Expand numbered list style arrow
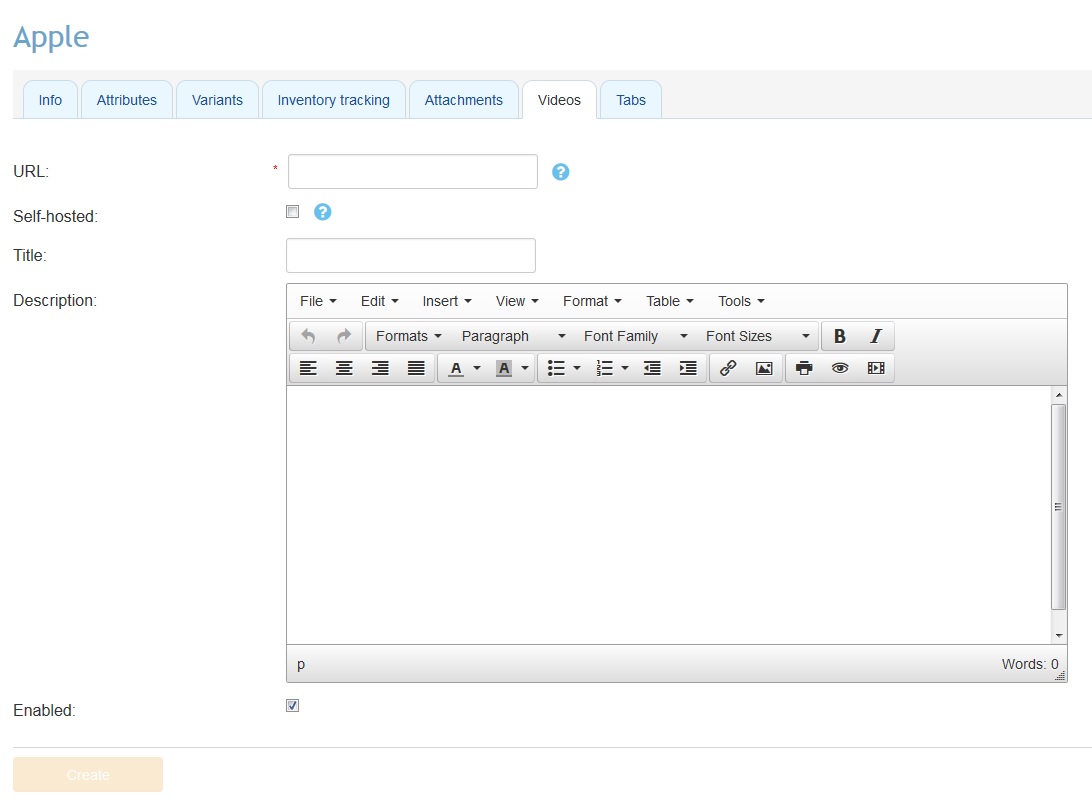1092x803 pixels. 625,368
